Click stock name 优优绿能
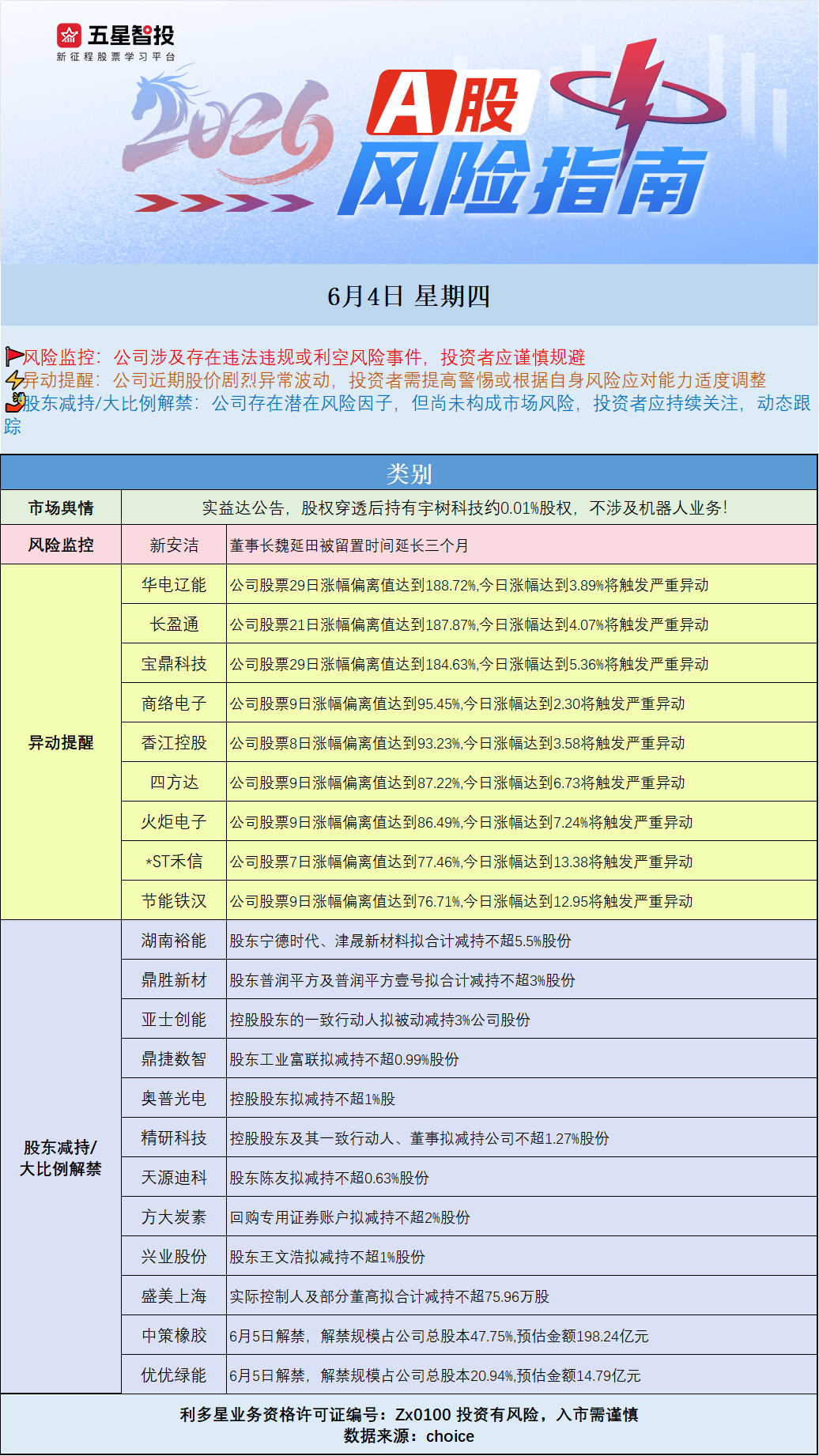 pos(174,1375)
